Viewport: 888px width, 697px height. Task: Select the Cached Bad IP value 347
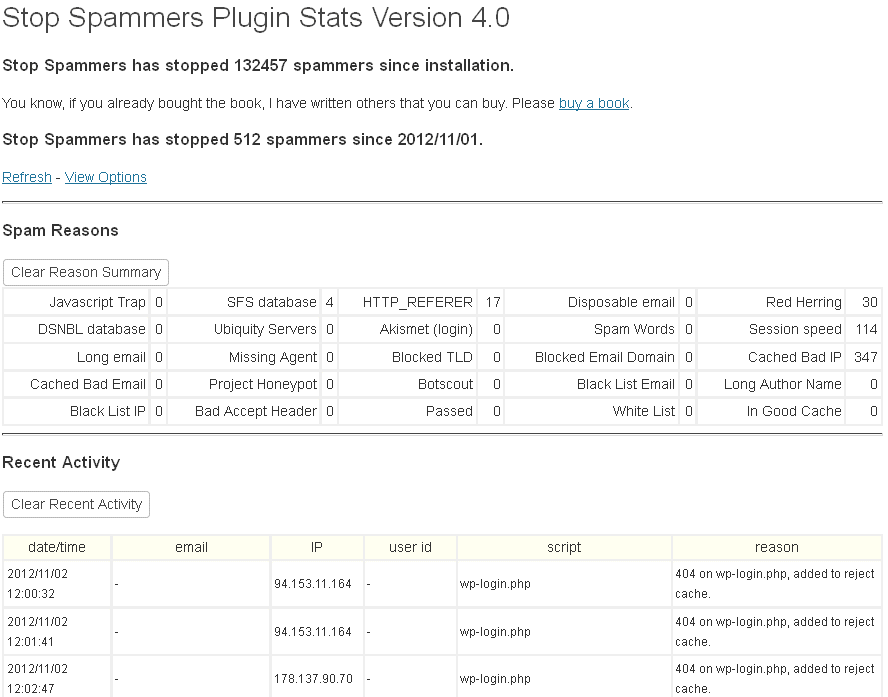pos(868,356)
